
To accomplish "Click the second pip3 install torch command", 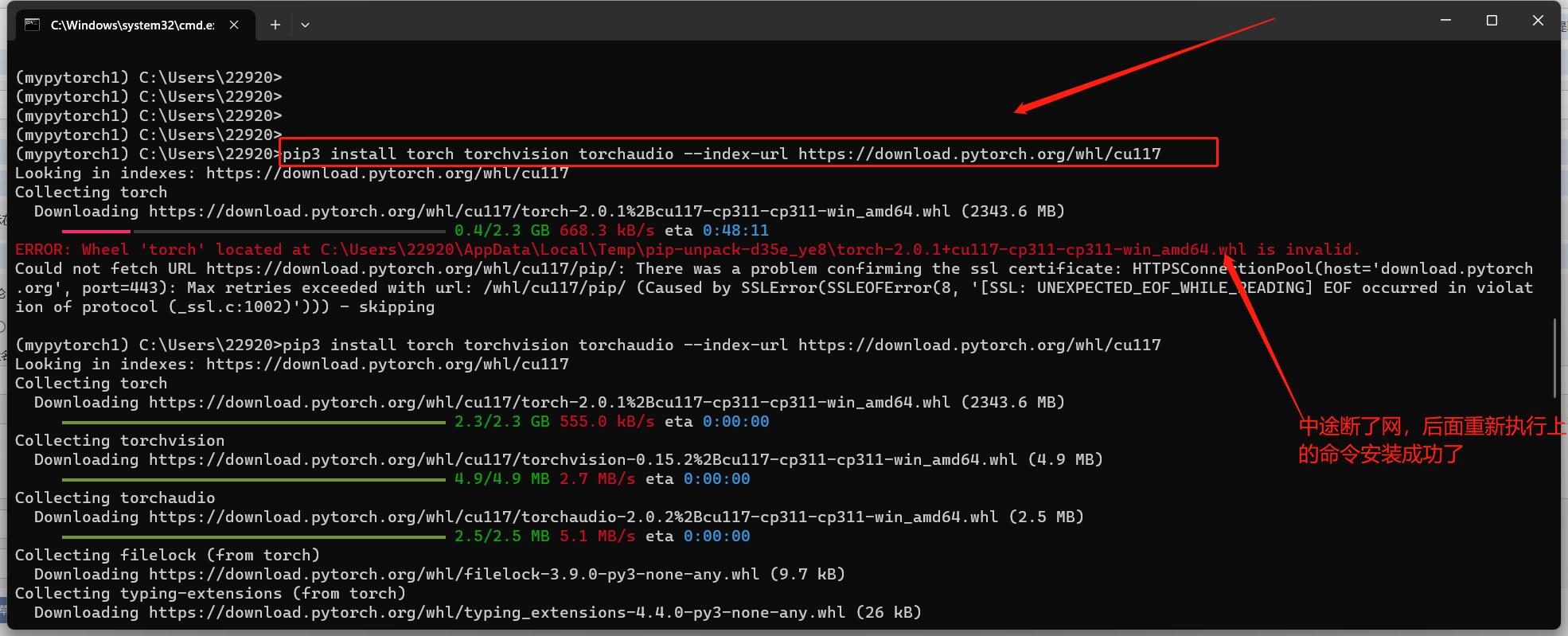I will 722,345.
